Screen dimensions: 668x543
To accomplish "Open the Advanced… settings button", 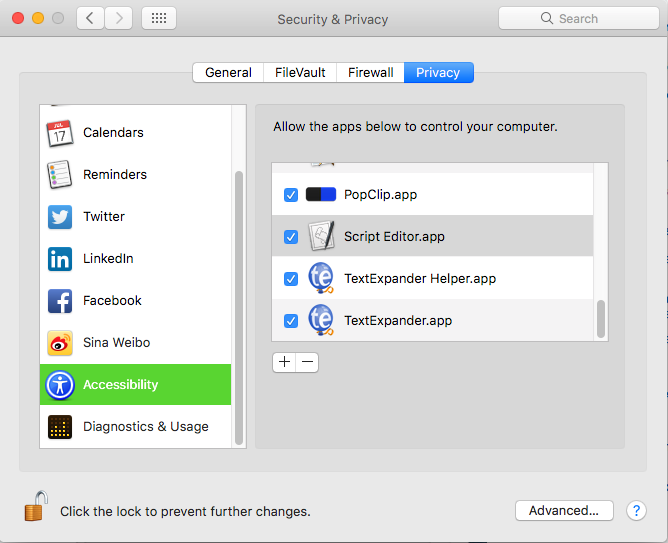I will coord(564,510).
